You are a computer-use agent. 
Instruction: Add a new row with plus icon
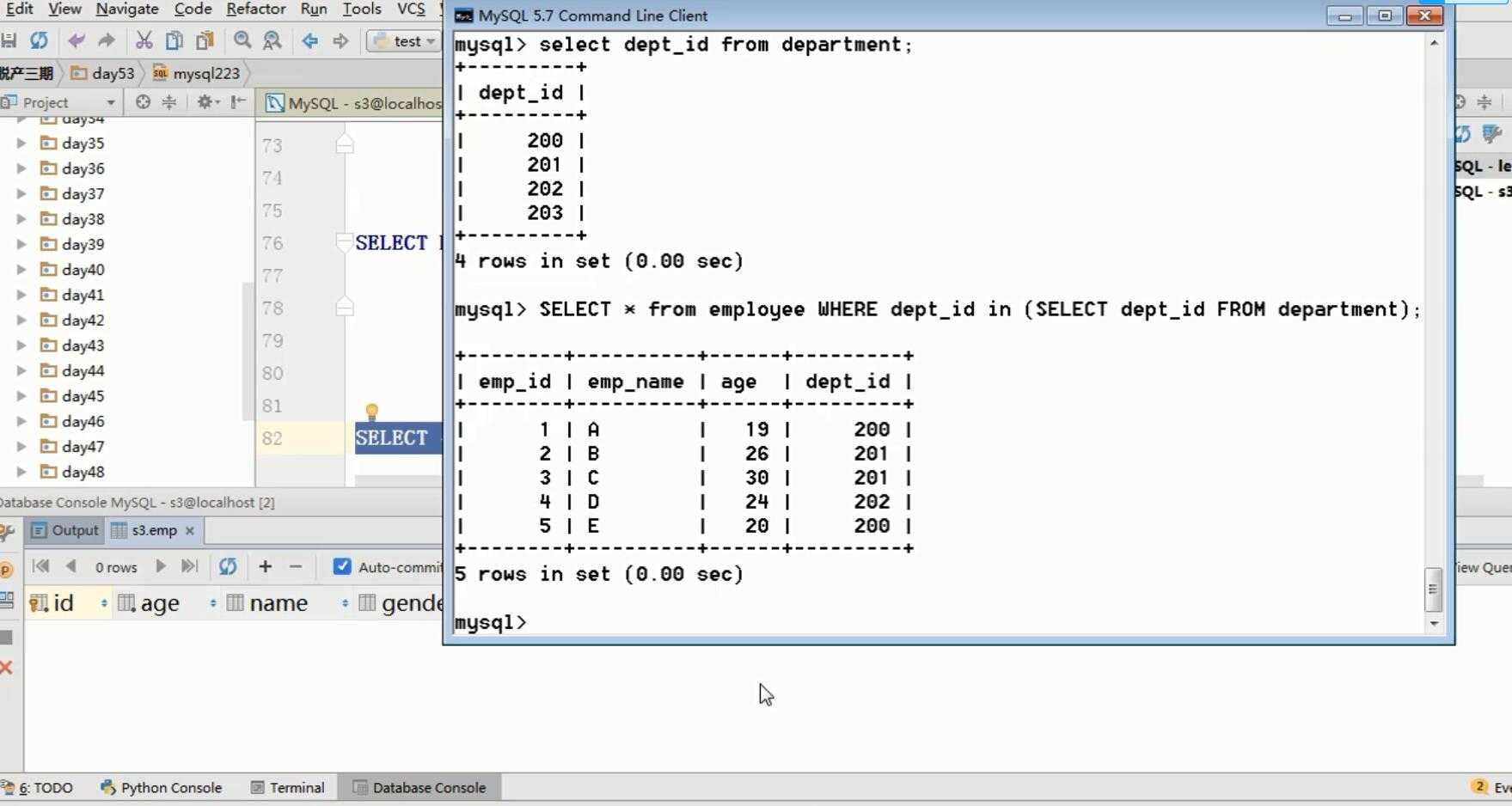click(265, 566)
